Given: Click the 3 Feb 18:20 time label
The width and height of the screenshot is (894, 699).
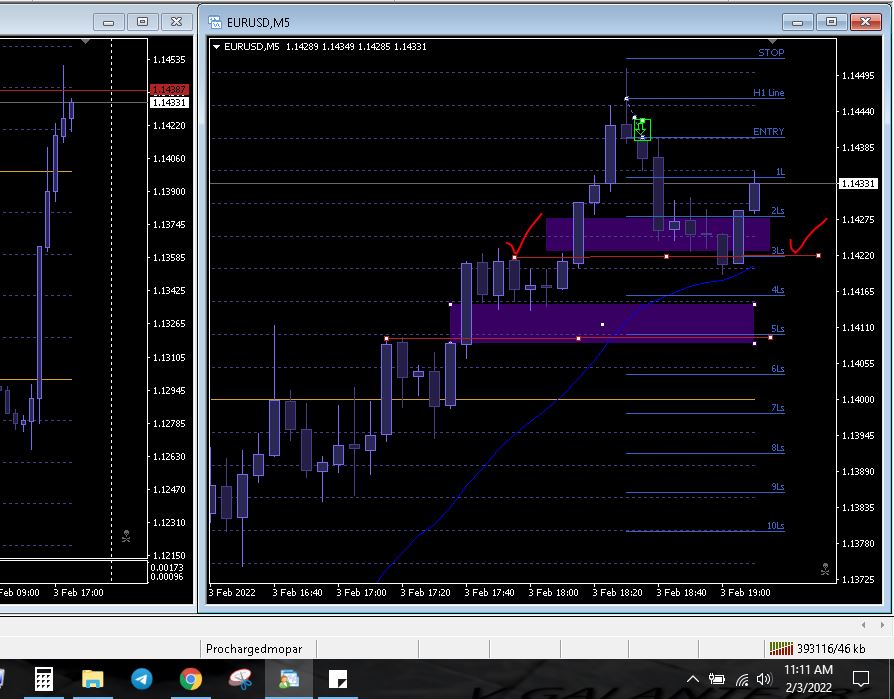Looking at the screenshot, I should pos(617,592).
